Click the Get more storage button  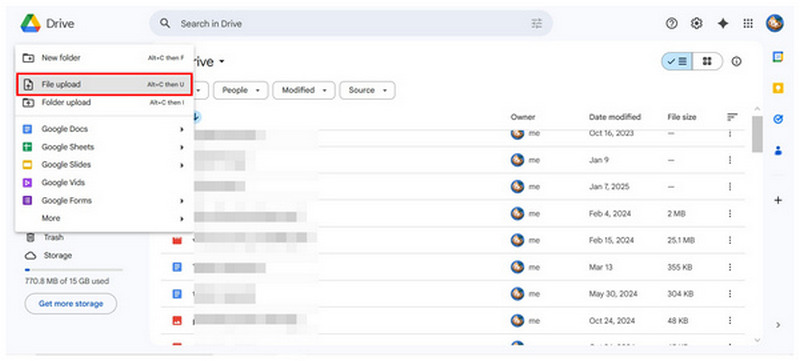pyautogui.click(x=71, y=304)
